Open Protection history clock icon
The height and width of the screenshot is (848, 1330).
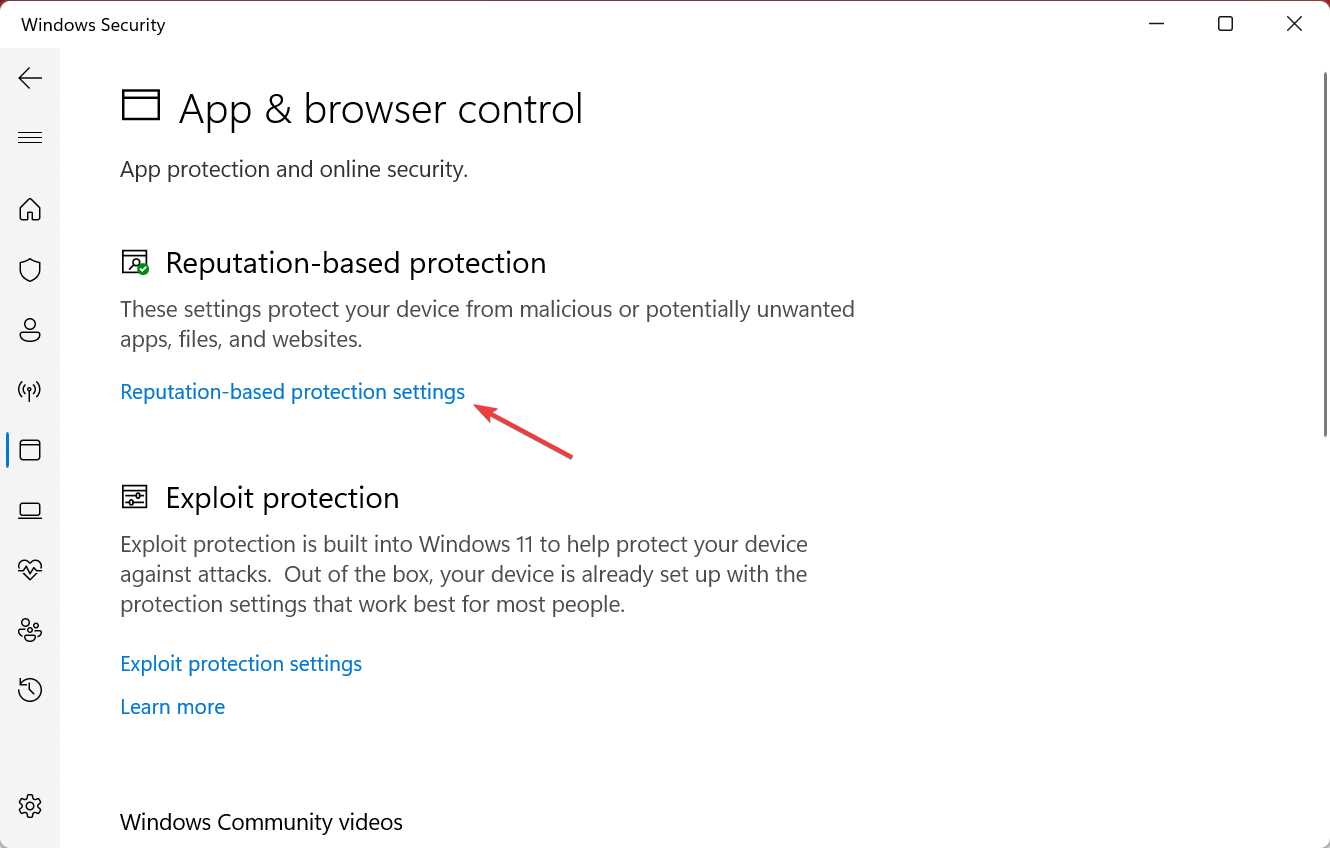pyautogui.click(x=30, y=690)
